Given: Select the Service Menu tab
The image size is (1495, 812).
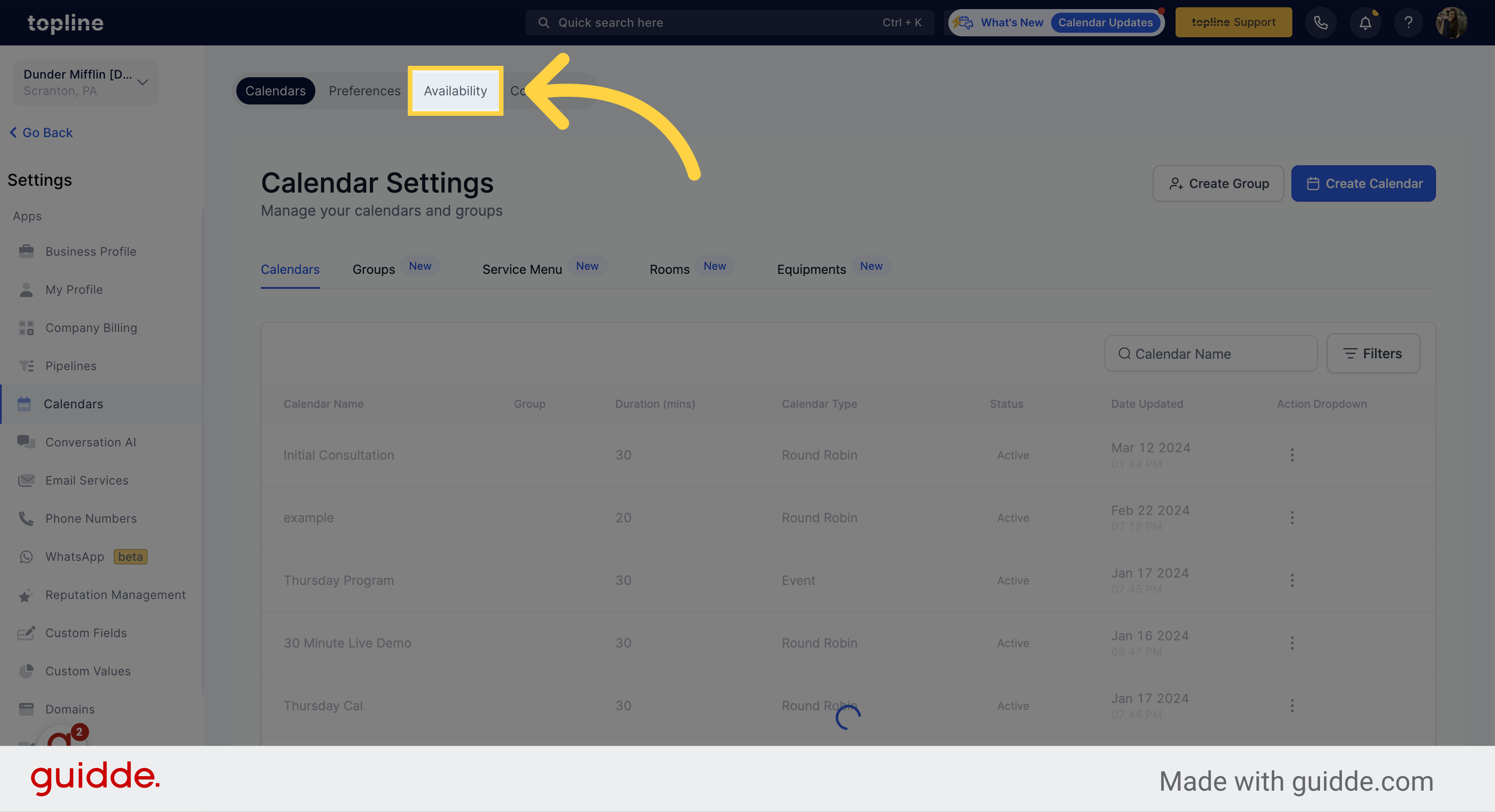Looking at the screenshot, I should pos(522,269).
